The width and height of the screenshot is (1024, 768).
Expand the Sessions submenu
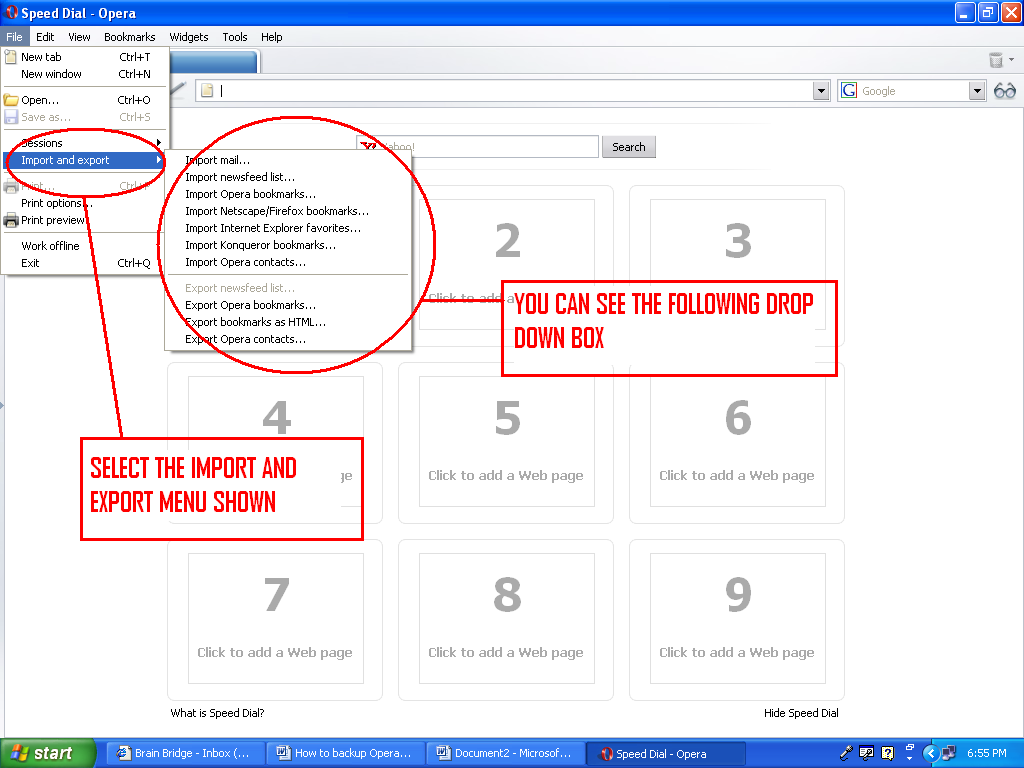tap(84, 143)
